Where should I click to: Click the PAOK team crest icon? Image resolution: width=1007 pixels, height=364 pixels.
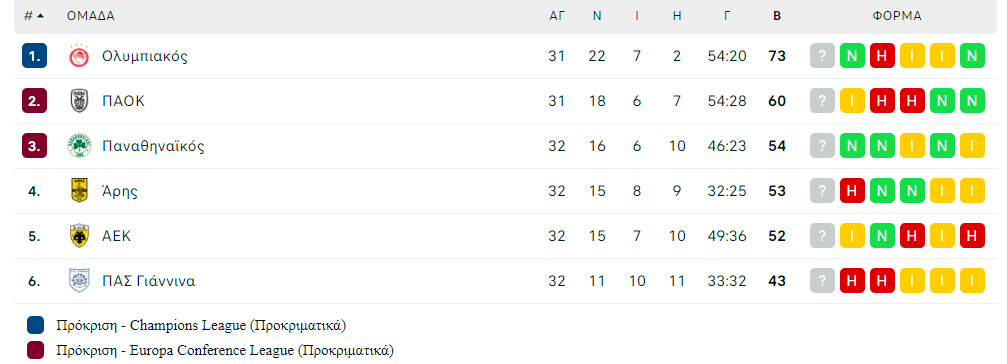click(79, 101)
